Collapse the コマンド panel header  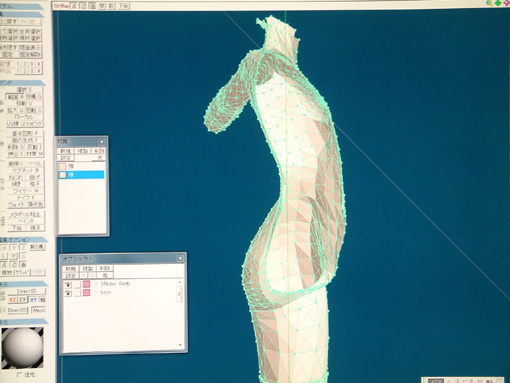[22, 82]
